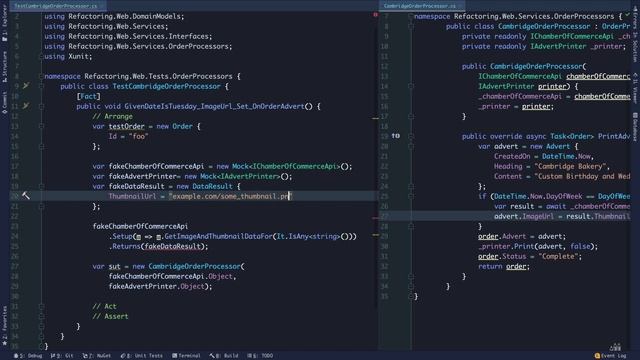The height and width of the screenshot is (360, 640).
Task: Click the [Fact] attribute
Action: pos(89,96)
